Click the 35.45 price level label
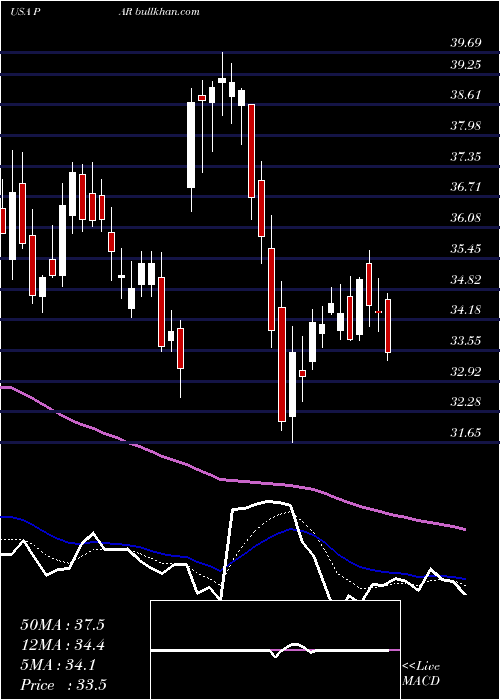500x700 pixels. click(466, 249)
